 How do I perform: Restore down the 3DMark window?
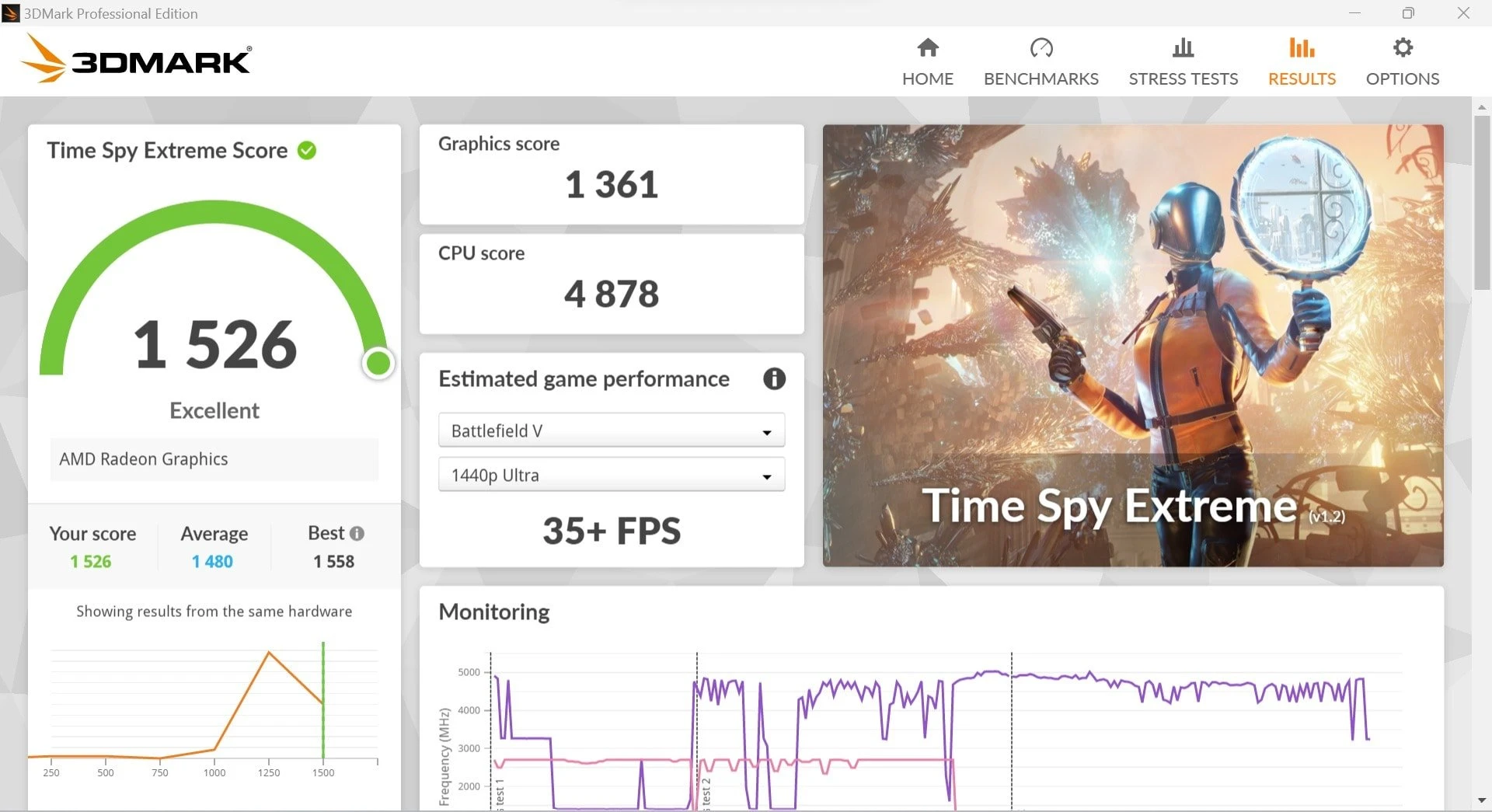(1408, 13)
